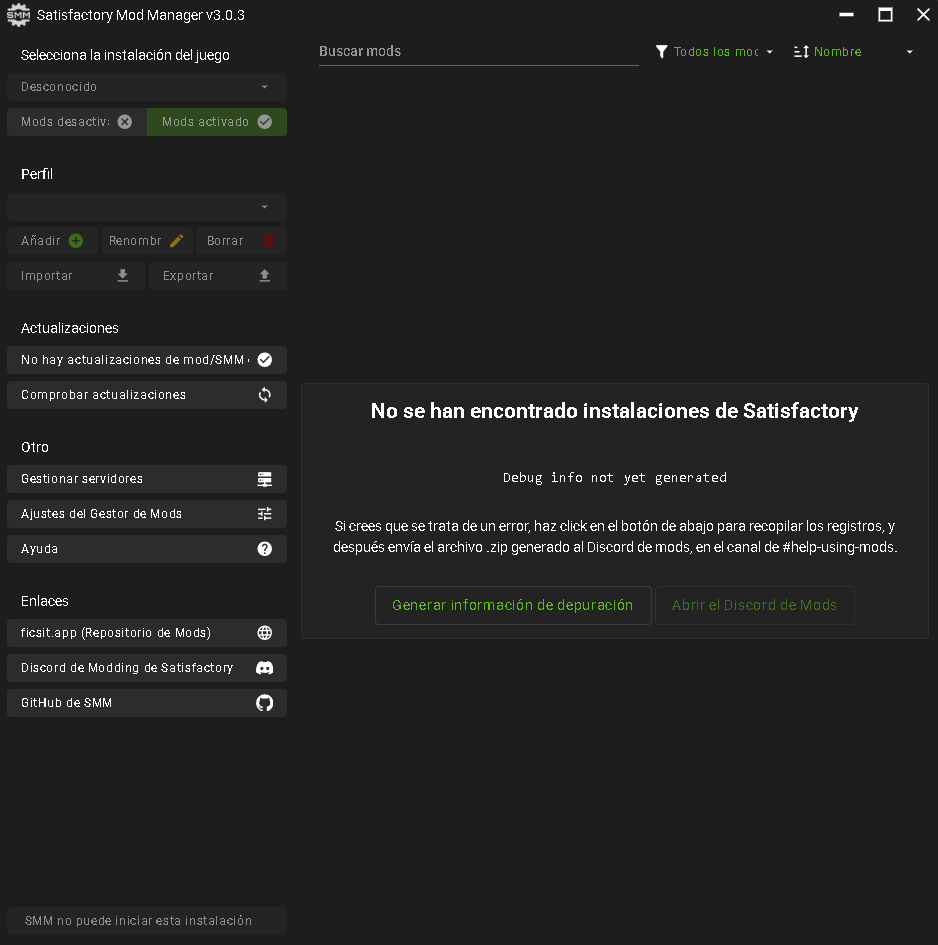Open GitHub de SMM link
938x945 pixels.
146,703
